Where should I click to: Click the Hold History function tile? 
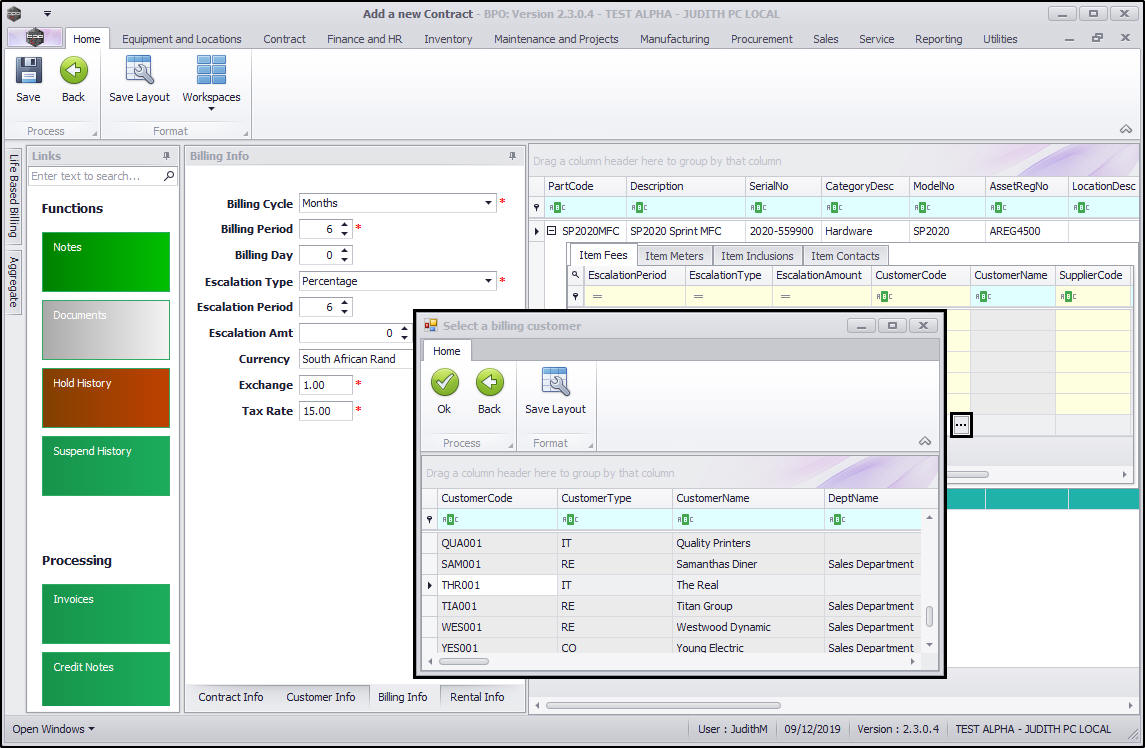coord(105,398)
